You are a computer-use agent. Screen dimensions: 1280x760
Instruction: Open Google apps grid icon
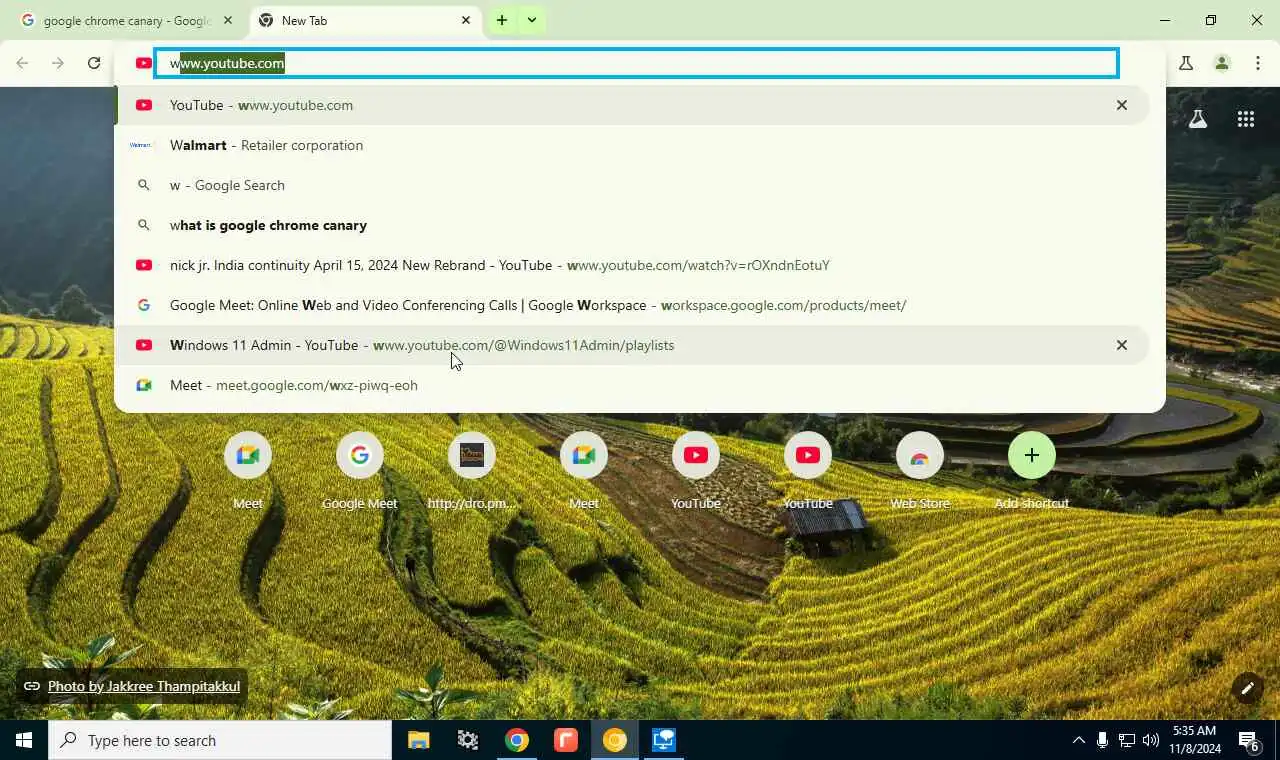1246,119
